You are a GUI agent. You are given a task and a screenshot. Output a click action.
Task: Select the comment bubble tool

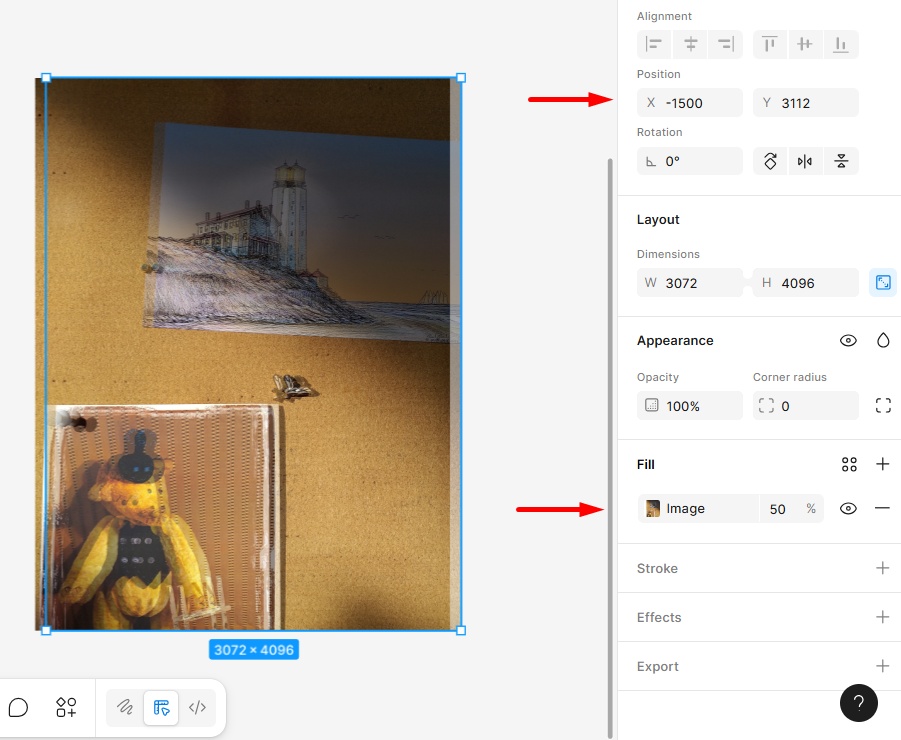pyautogui.click(x=18, y=707)
